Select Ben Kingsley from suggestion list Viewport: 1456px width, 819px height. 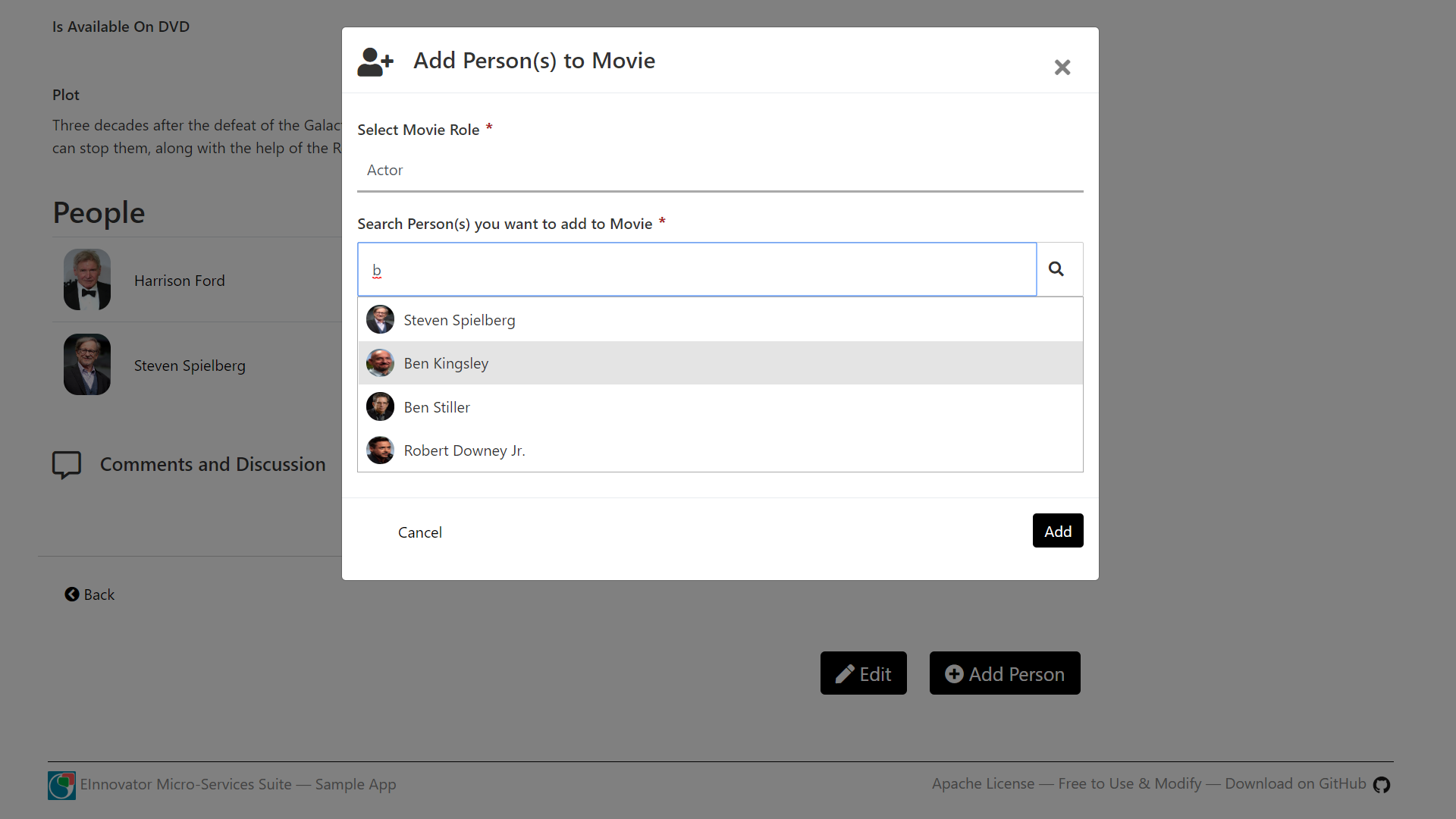click(x=720, y=363)
